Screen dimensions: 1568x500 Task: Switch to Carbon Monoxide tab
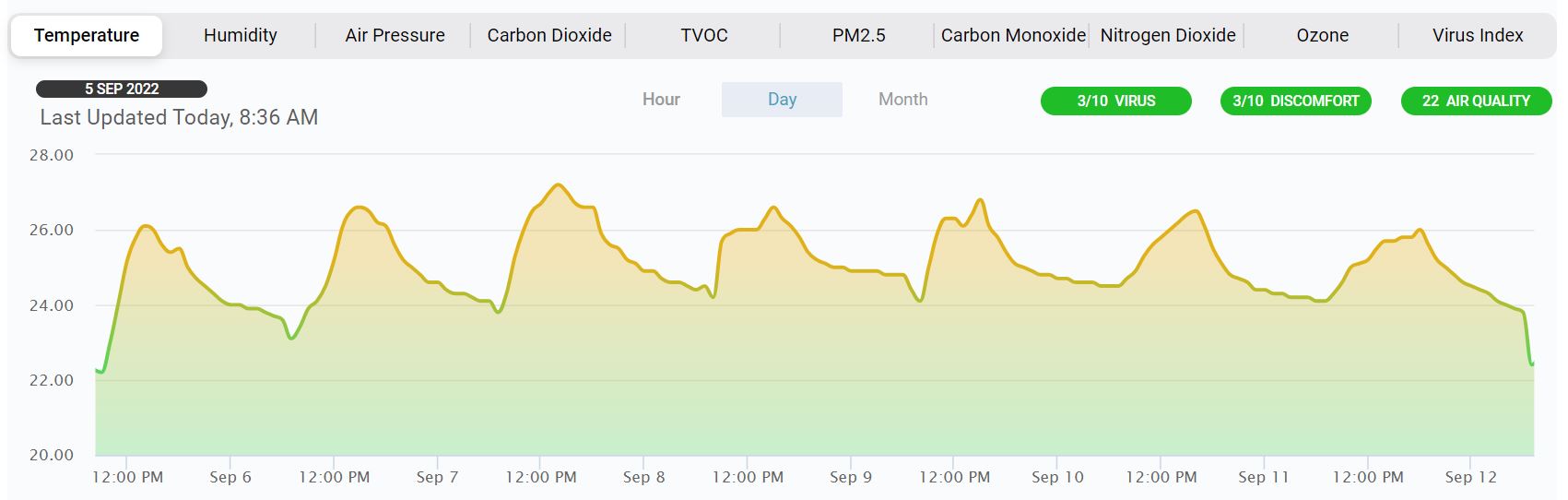[x=1013, y=35]
